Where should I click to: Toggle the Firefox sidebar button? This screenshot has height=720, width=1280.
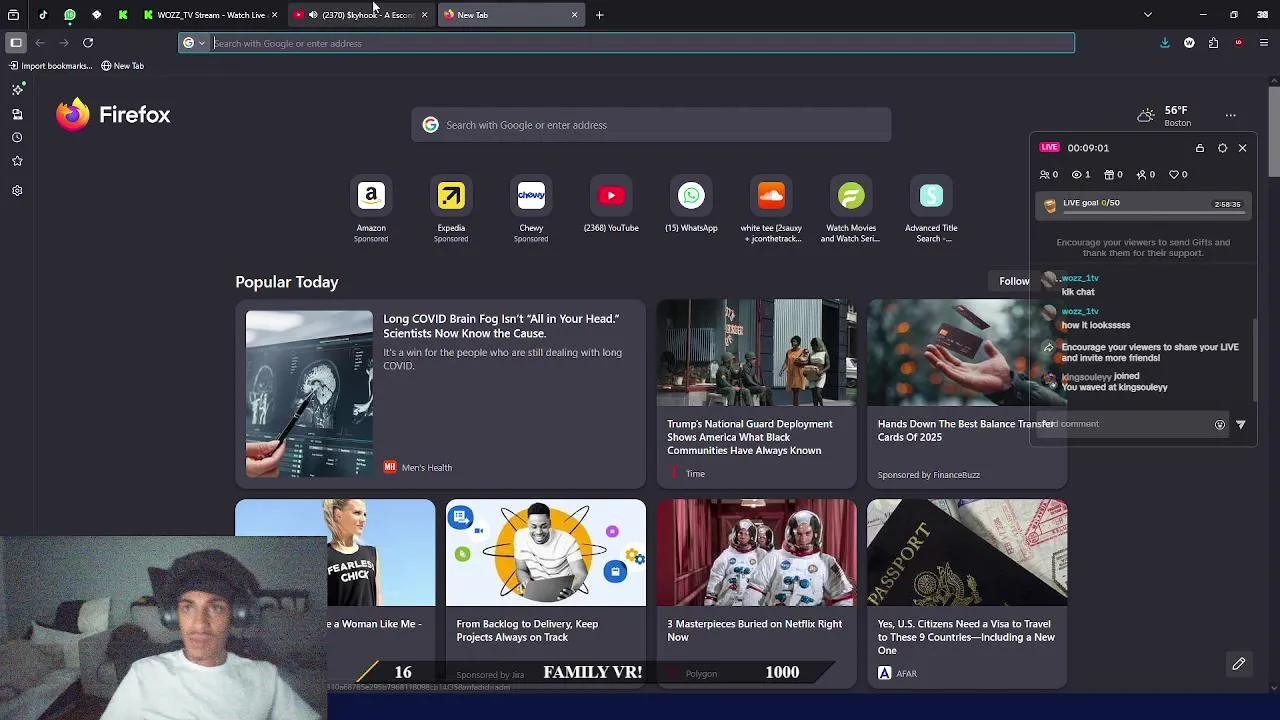pos(16,43)
